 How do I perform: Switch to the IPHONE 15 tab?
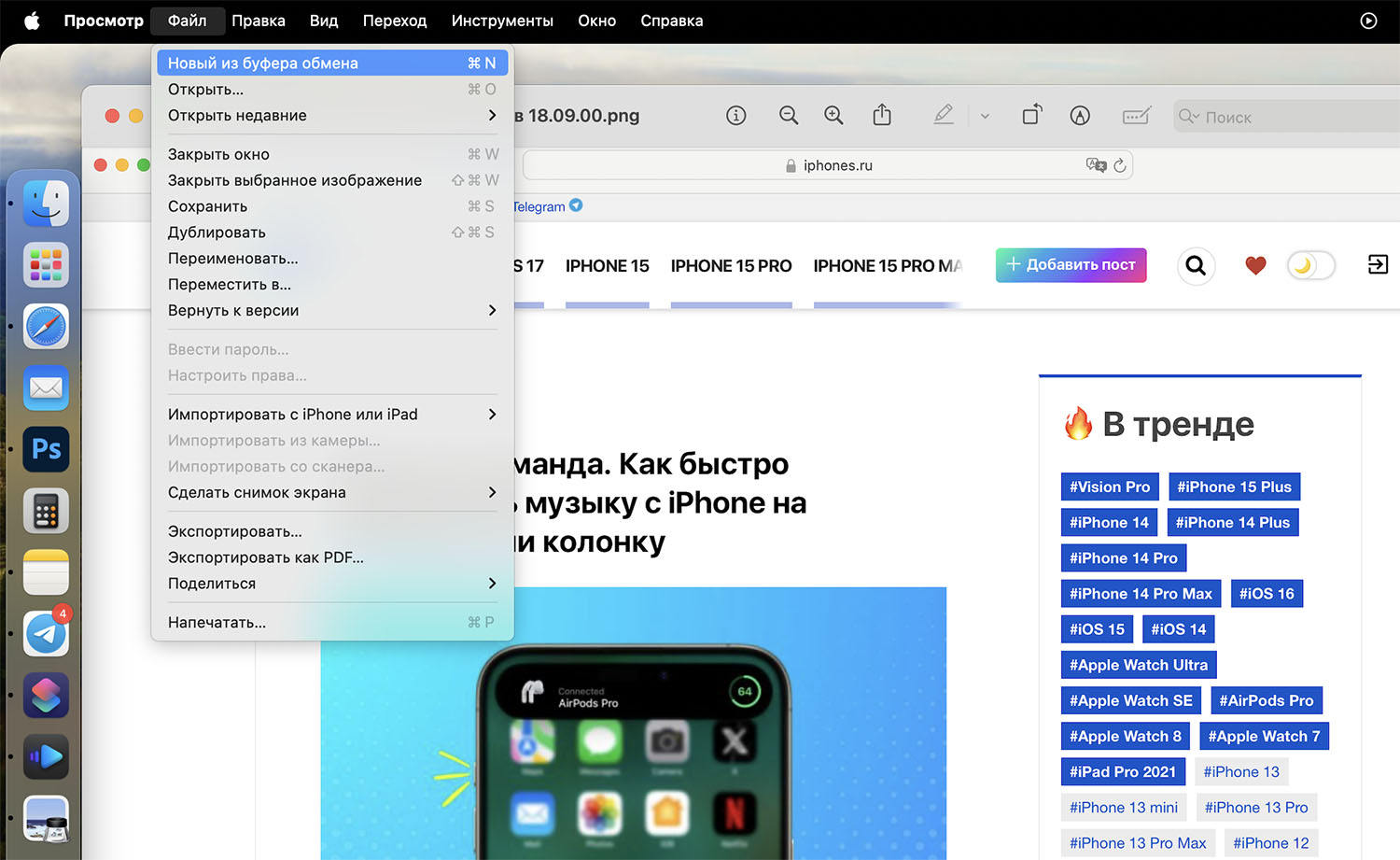[607, 266]
